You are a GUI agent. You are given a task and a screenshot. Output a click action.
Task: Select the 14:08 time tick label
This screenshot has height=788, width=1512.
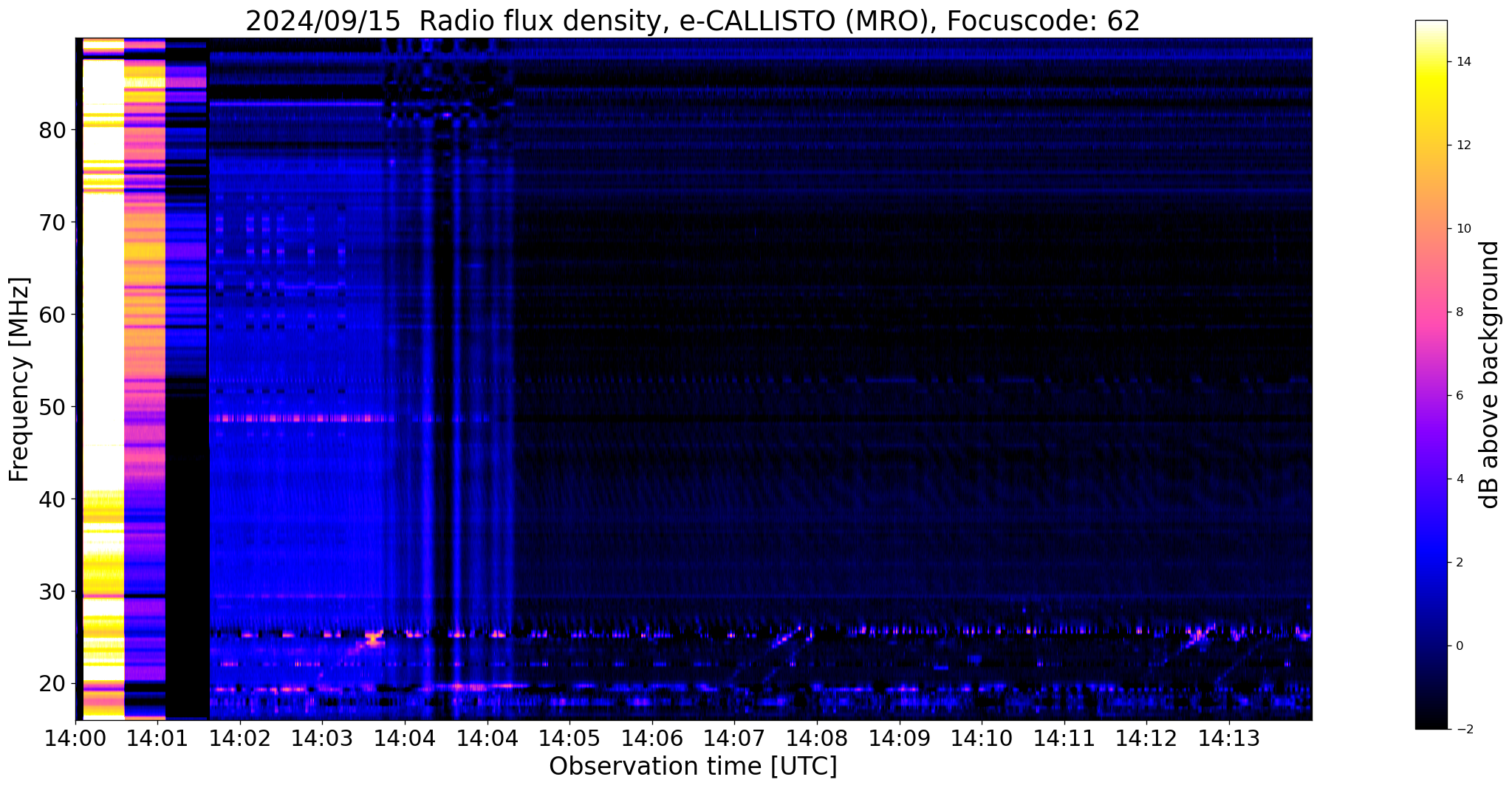click(817, 737)
